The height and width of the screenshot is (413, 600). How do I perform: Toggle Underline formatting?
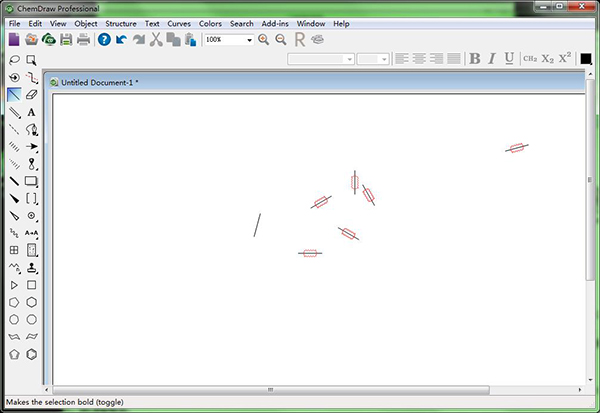[509, 59]
